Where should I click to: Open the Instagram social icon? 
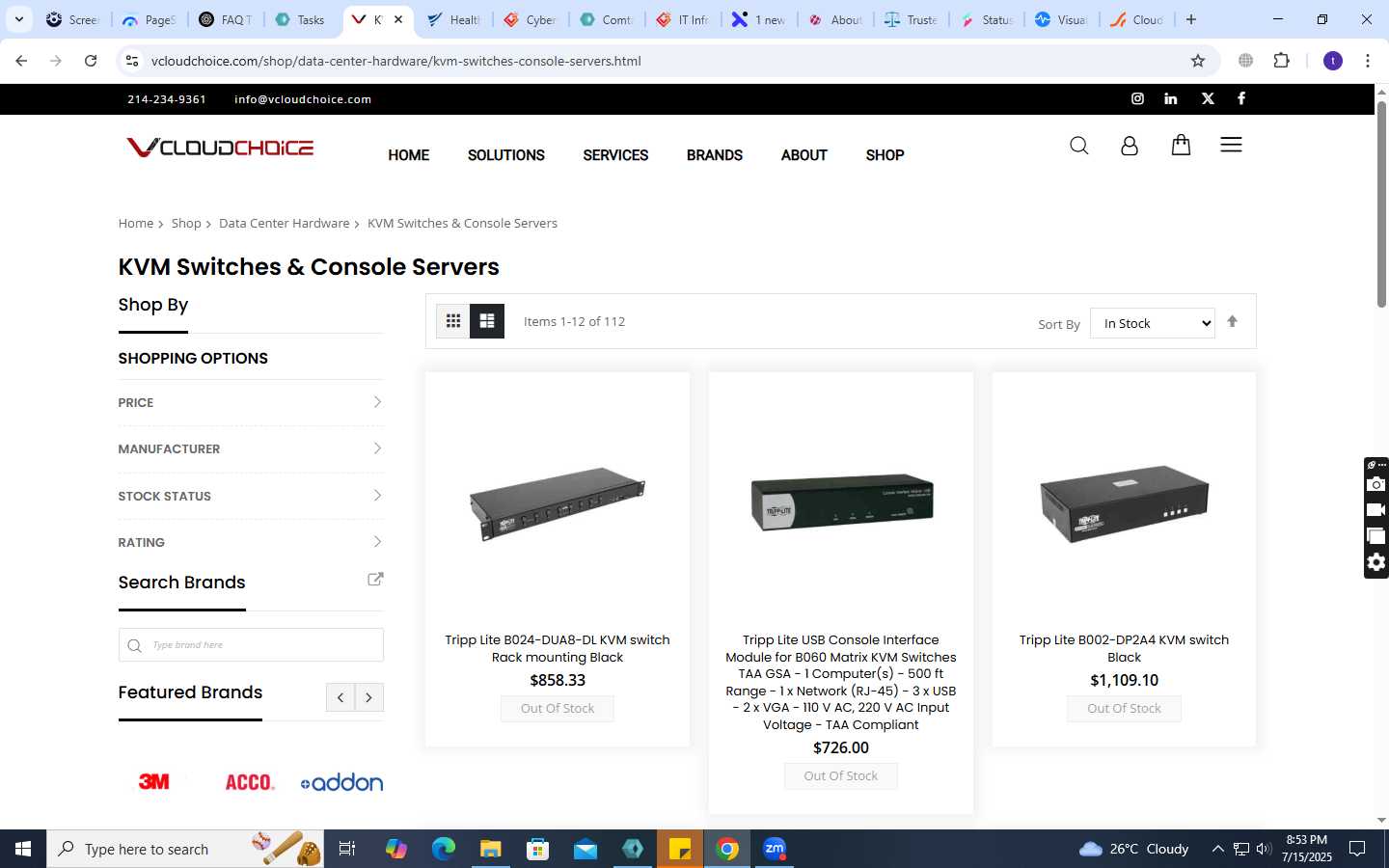(x=1137, y=98)
